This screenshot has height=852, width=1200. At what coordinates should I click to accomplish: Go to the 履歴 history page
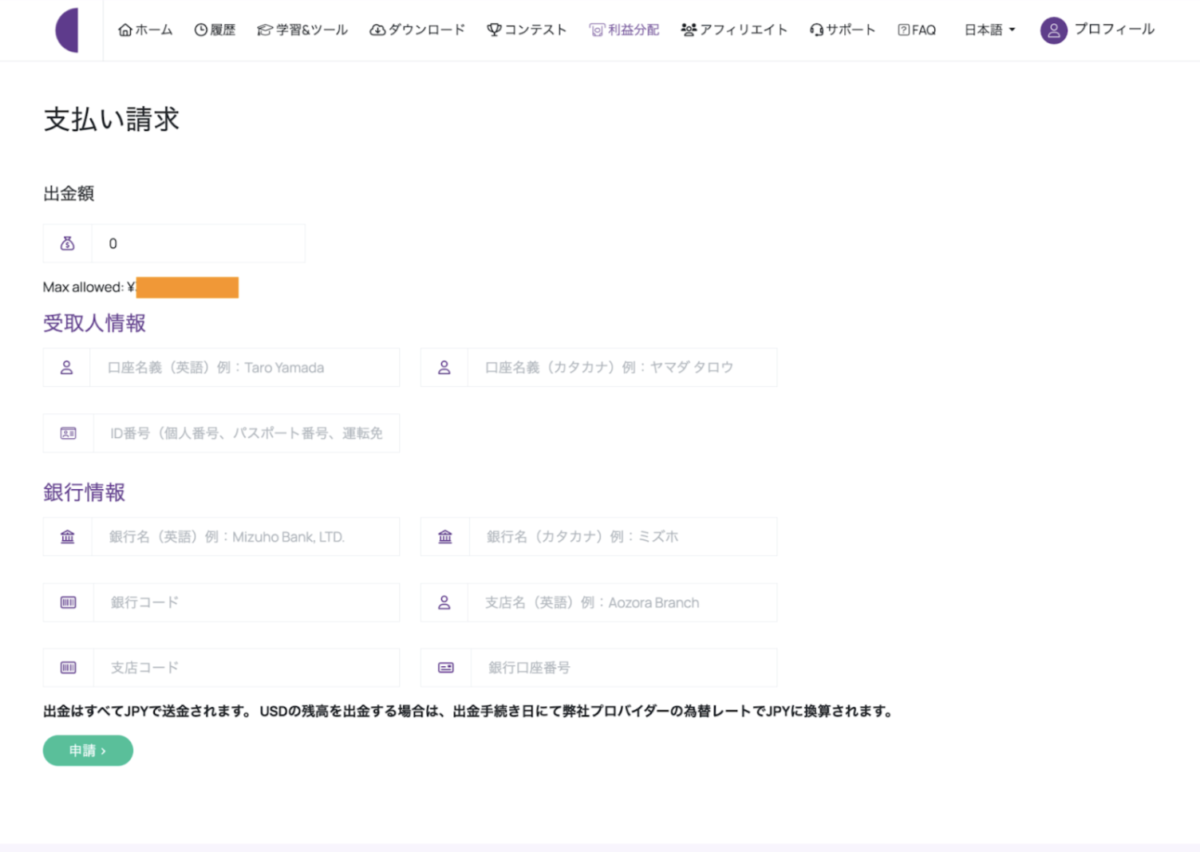click(215, 30)
